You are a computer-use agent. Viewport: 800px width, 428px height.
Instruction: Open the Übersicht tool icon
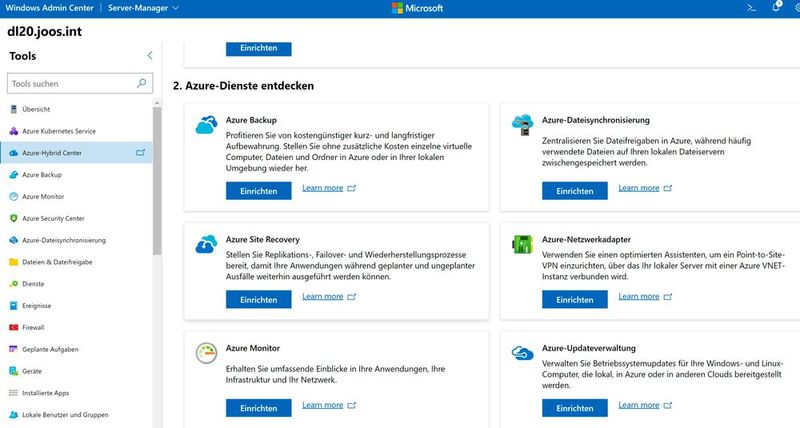click(x=14, y=109)
